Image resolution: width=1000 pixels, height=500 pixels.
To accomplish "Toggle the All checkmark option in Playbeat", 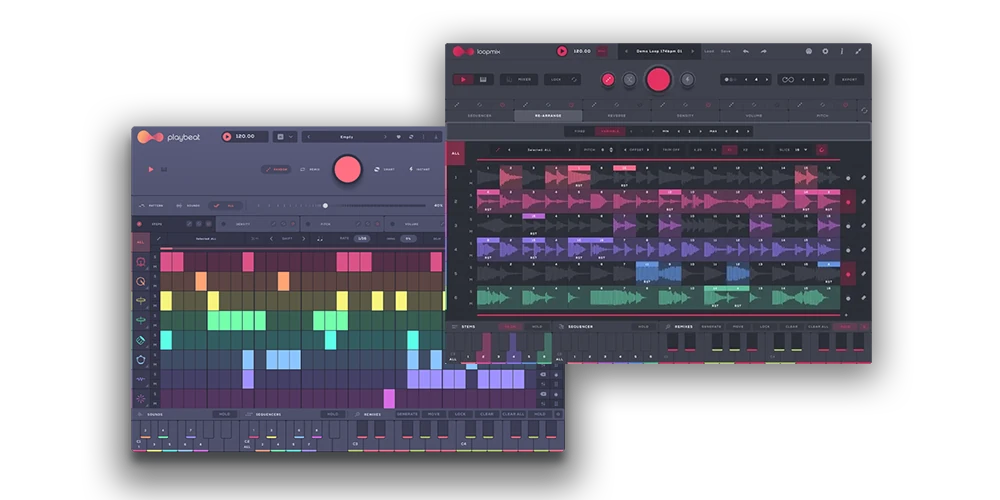I will (x=224, y=205).
